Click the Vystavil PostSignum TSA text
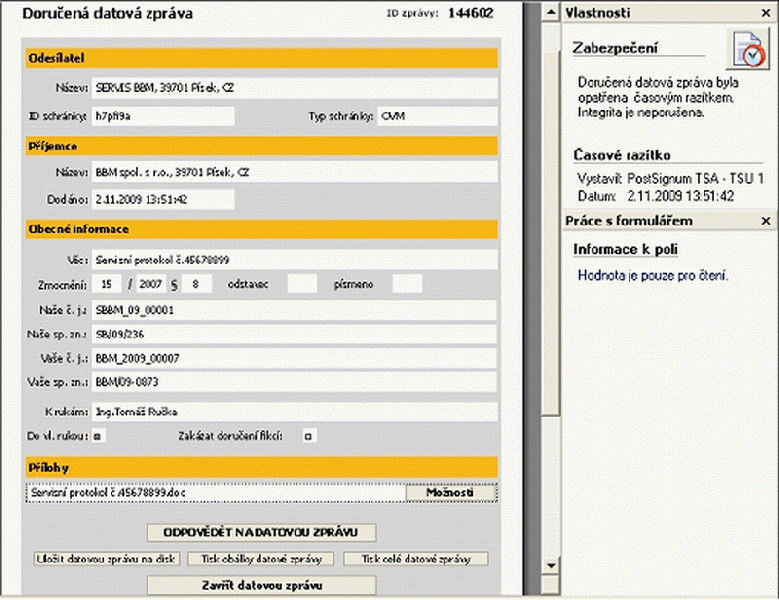779x600 pixels. click(x=671, y=178)
